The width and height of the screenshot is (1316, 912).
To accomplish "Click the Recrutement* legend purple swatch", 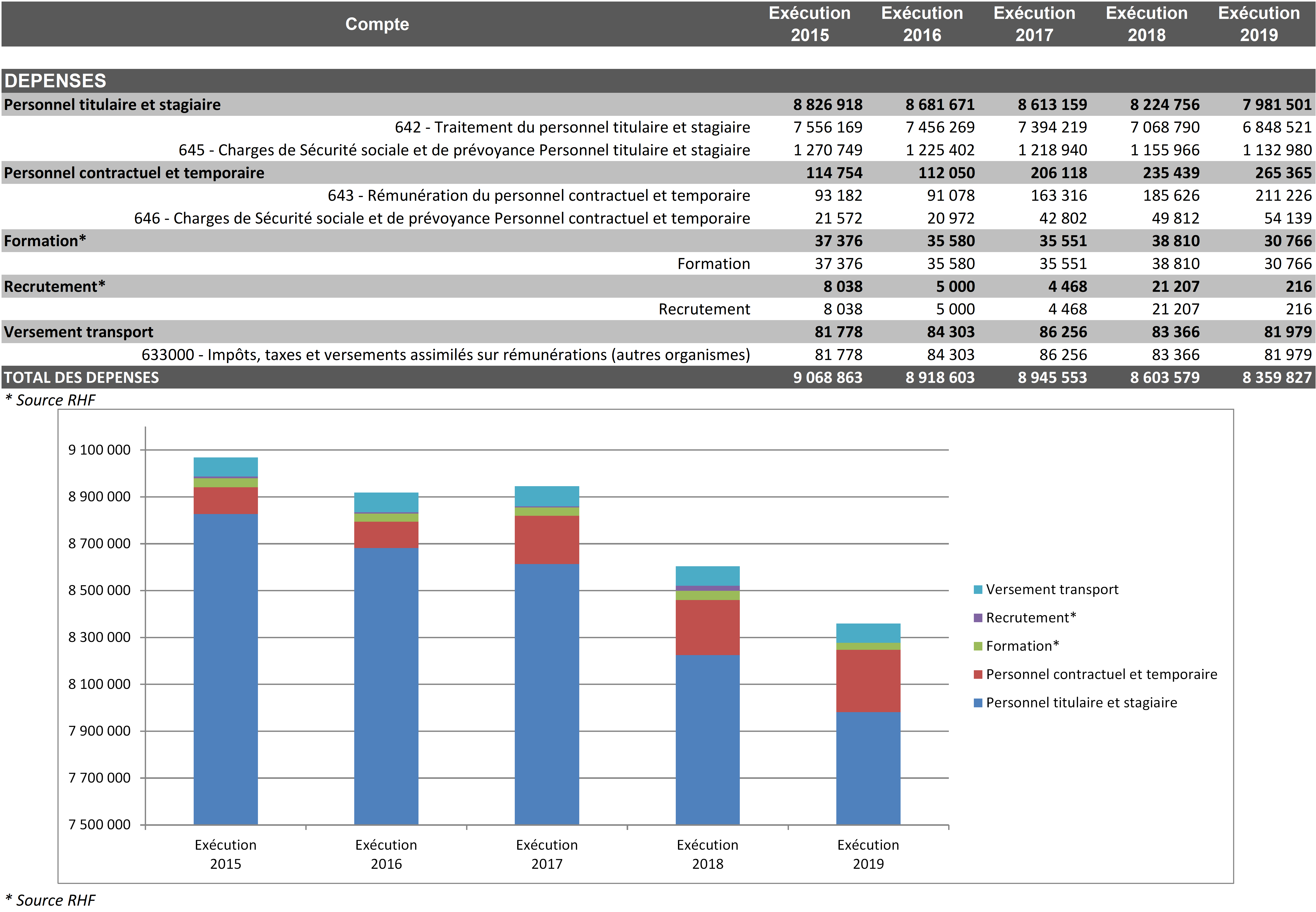I will coord(978,618).
